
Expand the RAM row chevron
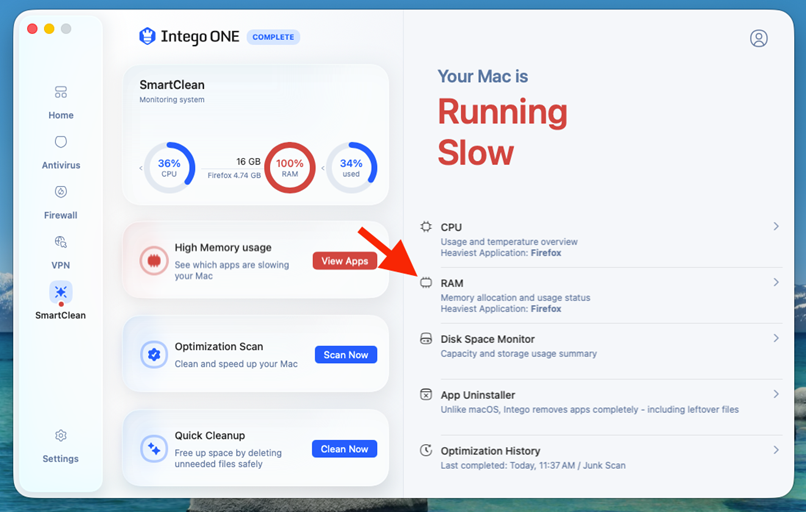click(x=776, y=282)
